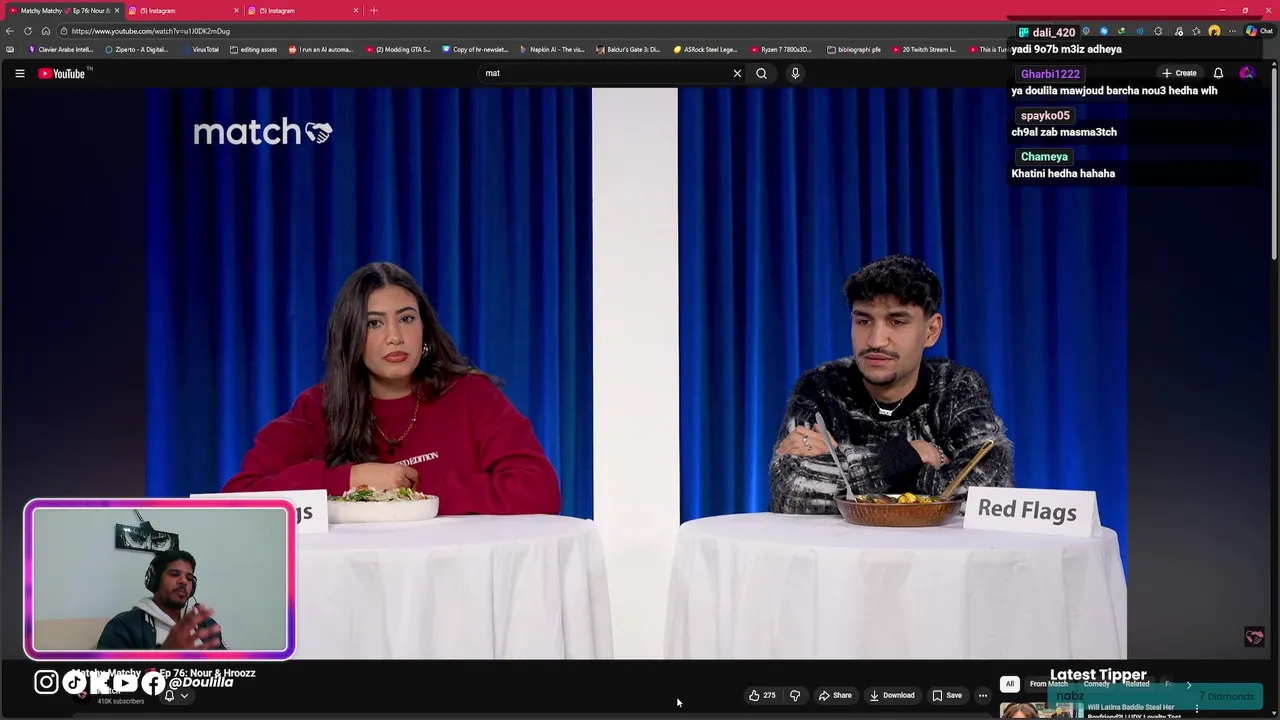Open bibliographi pfe bookmark folder

(x=854, y=49)
